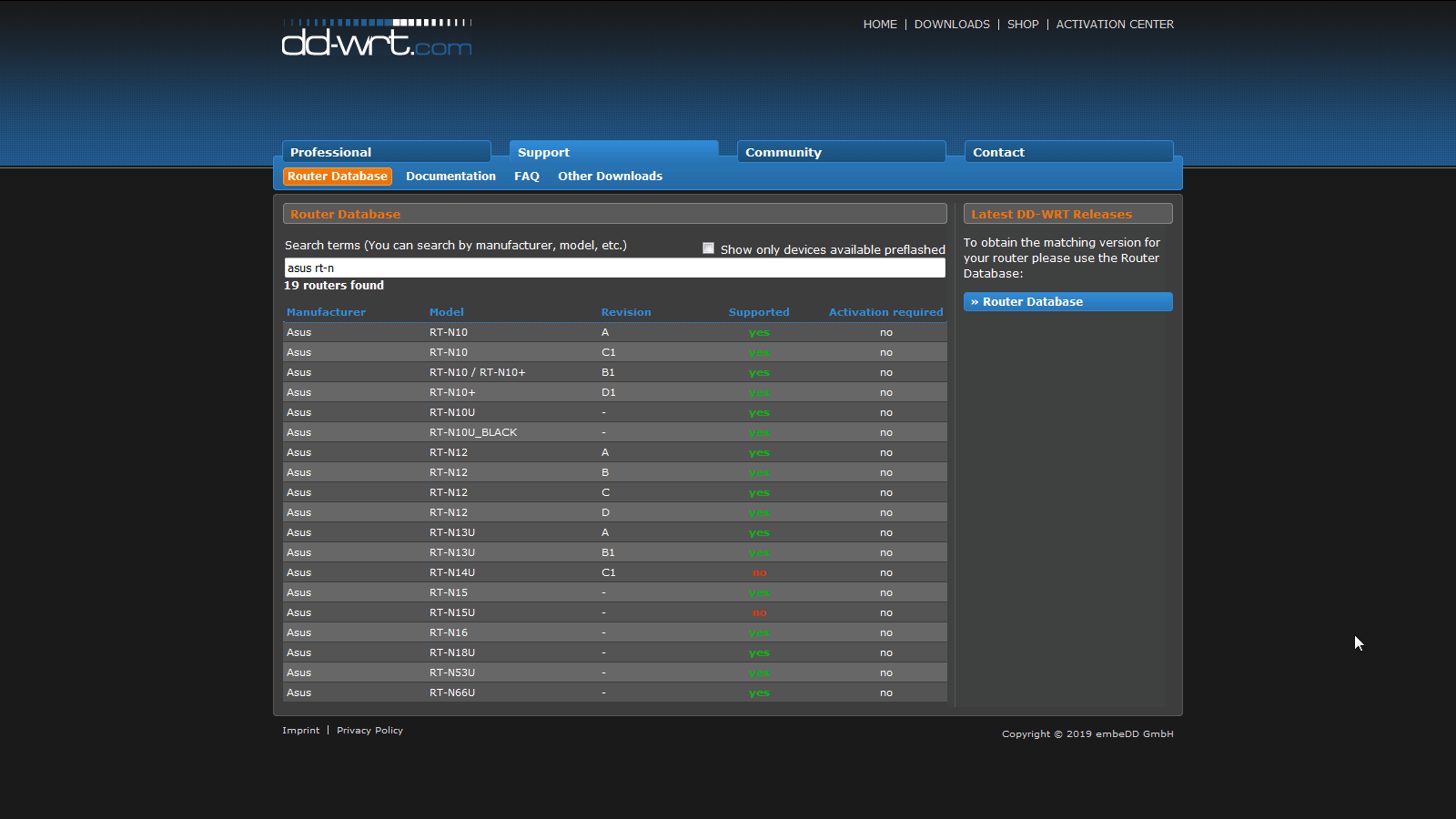Focus the router search terms field
Screen dimensions: 1456x819
pos(614,268)
